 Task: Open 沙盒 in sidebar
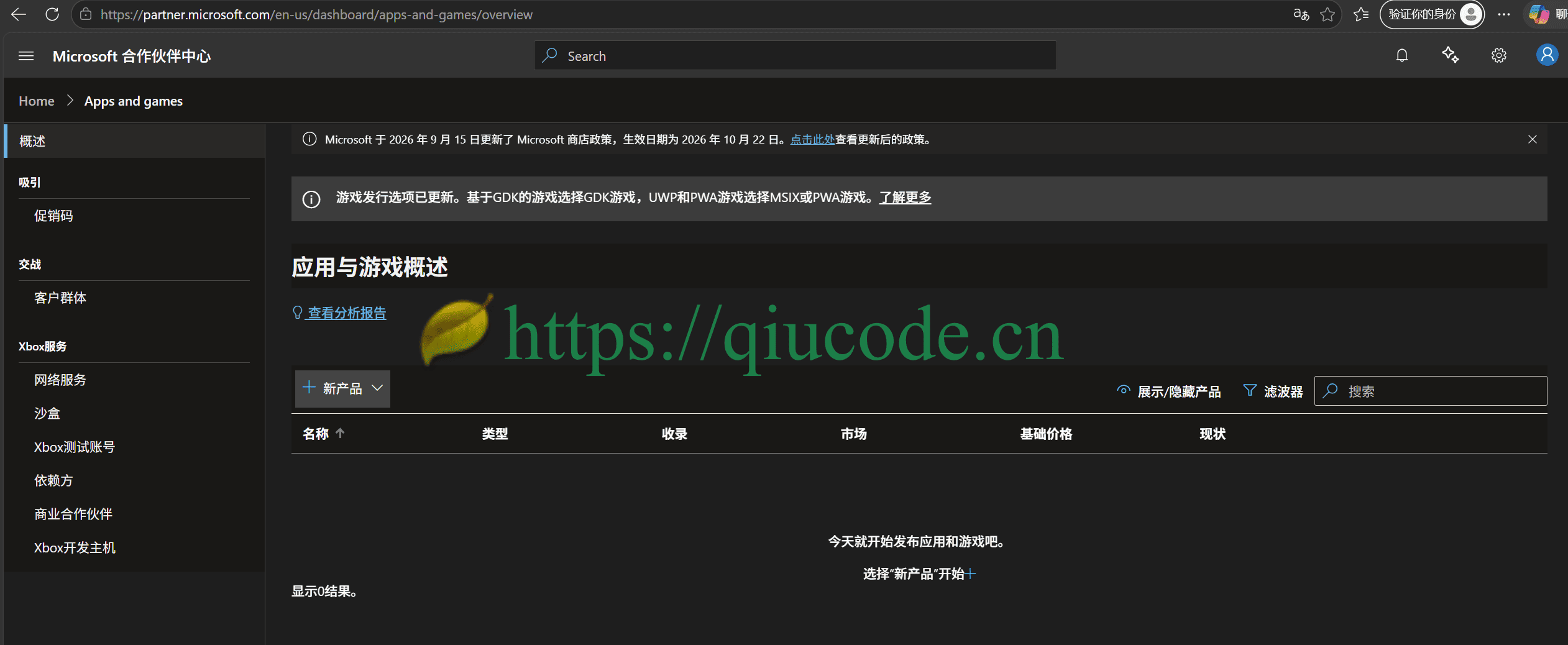pyautogui.click(x=47, y=413)
